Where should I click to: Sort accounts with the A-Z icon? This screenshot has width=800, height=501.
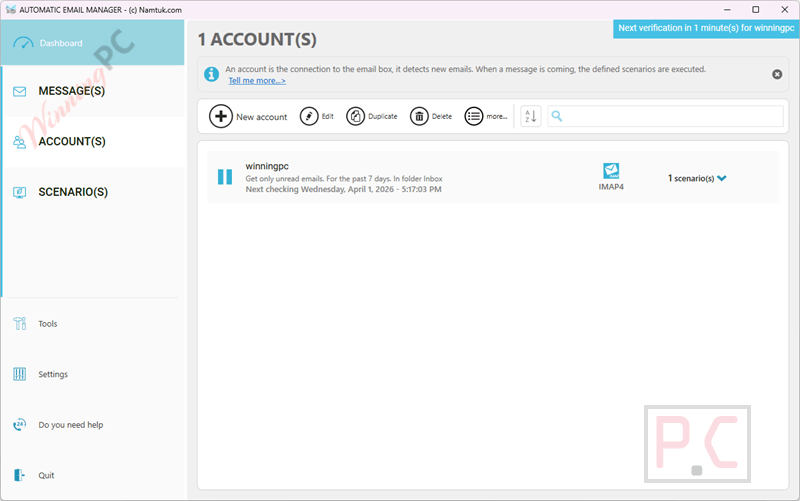pyautogui.click(x=531, y=116)
